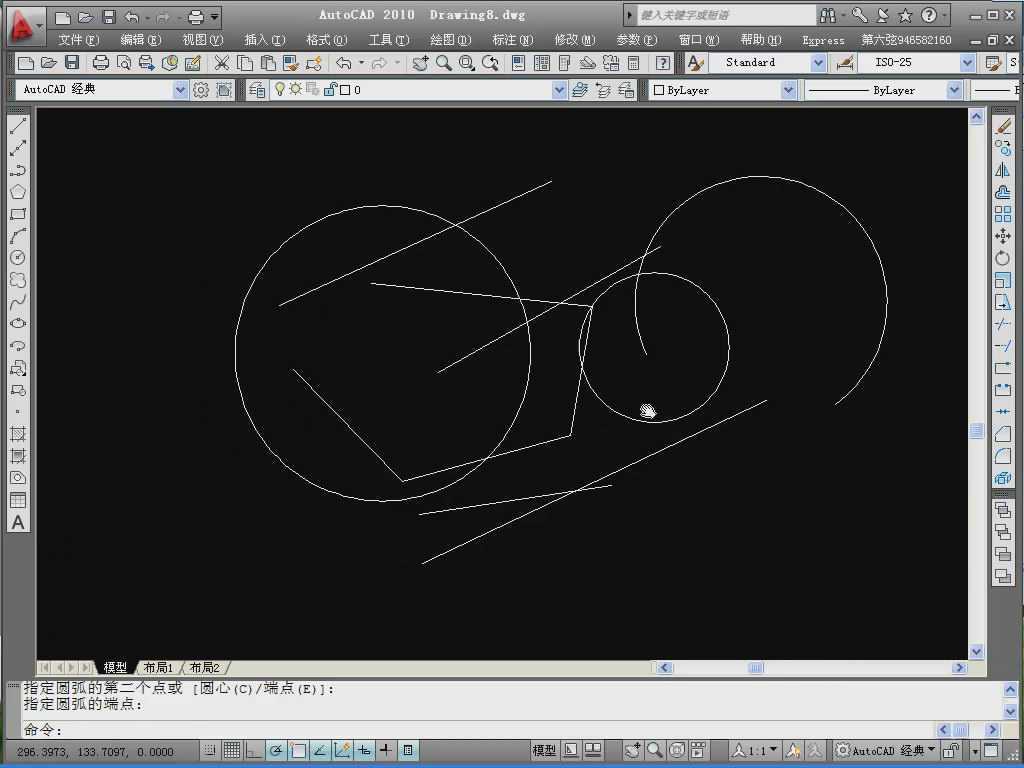Click the 命令: command line input
Image resolution: width=1024 pixels, height=768 pixels.
(x=480, y=729)
